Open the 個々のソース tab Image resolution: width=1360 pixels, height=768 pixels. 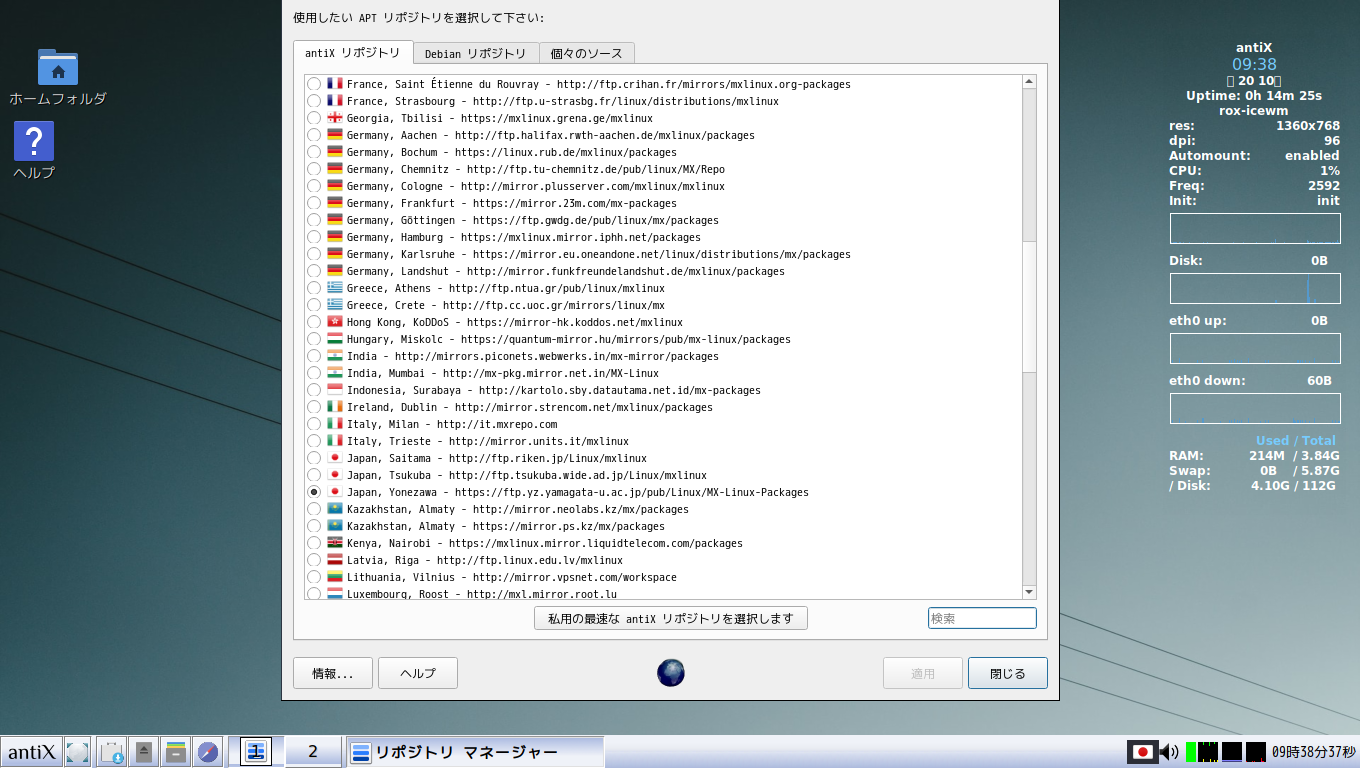(586, 54)
